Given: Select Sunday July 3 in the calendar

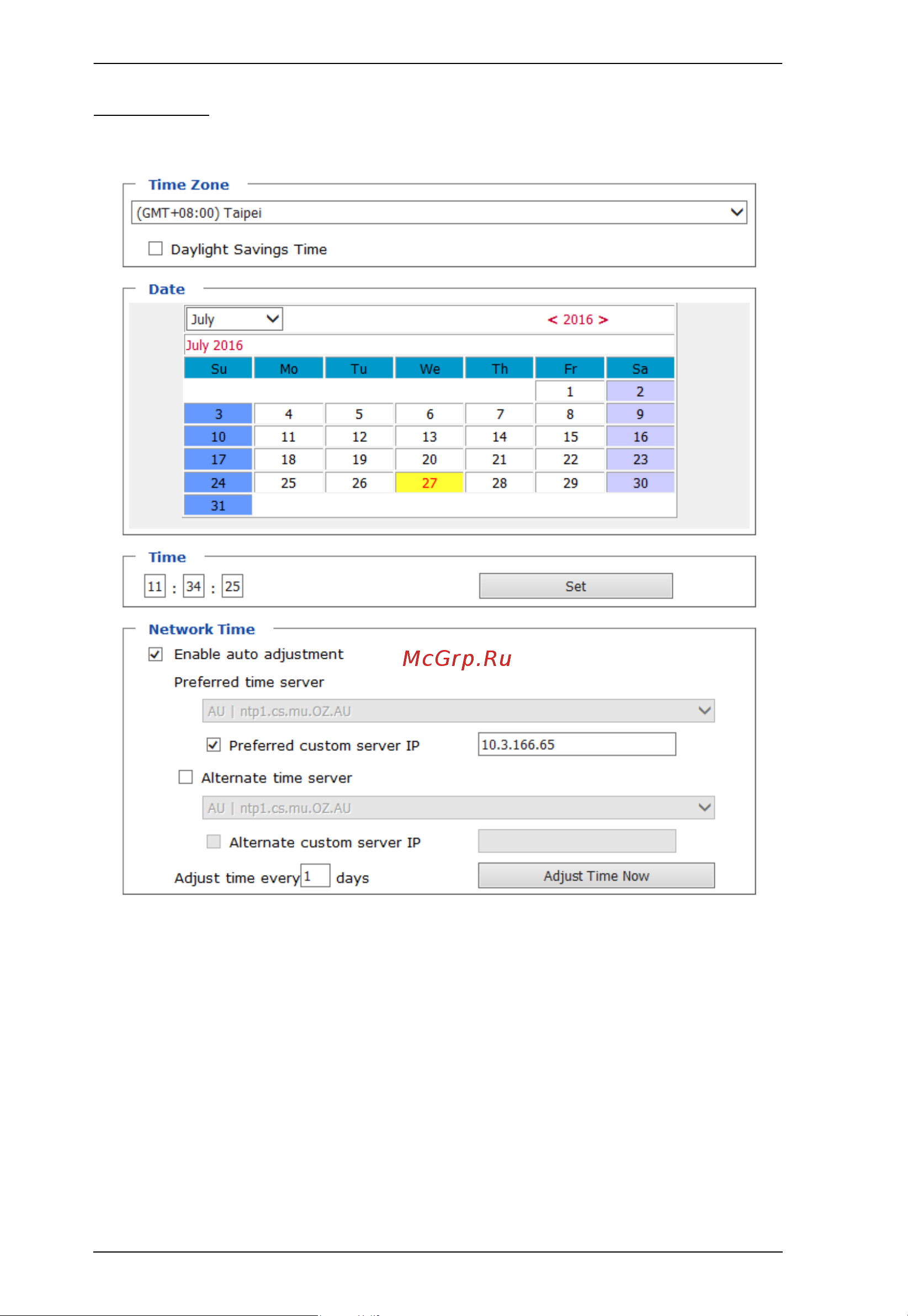Looking at the screenshot, I should [218, 414].
